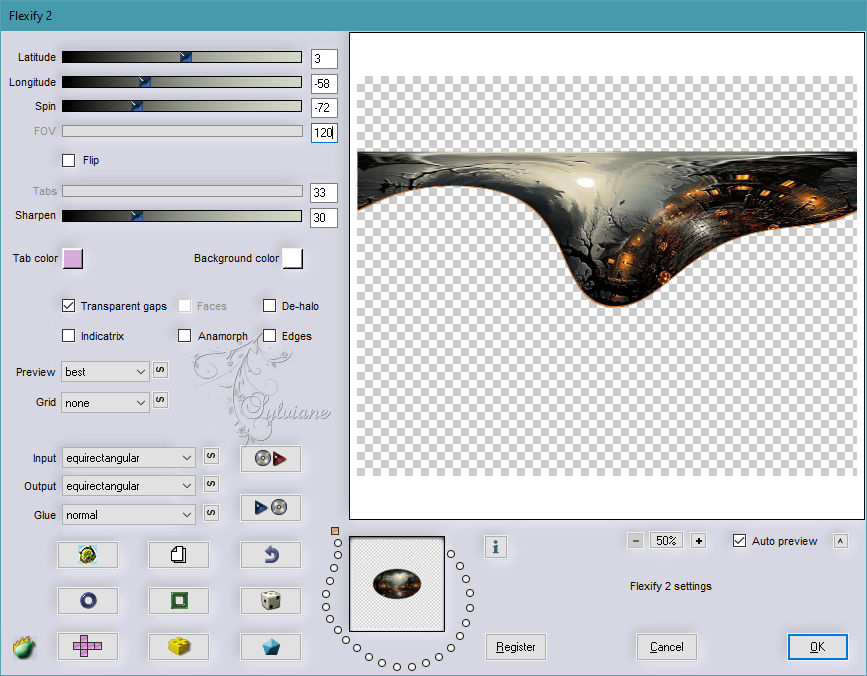Zoom in with the plus button
Screen dimensions: 867x676
(699, 541)
